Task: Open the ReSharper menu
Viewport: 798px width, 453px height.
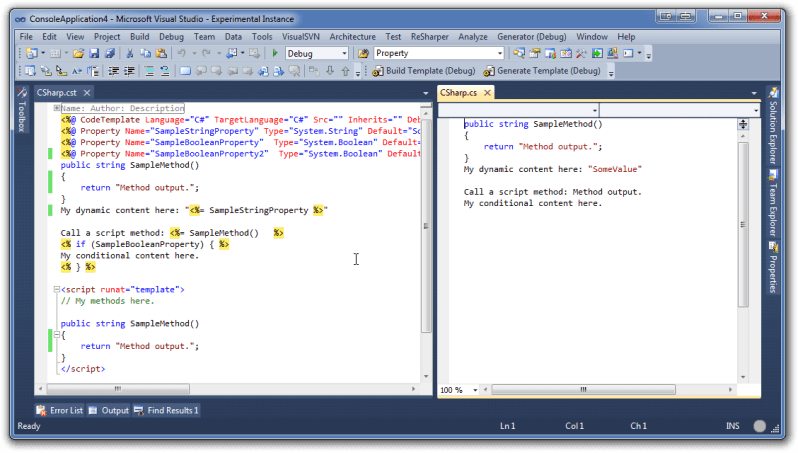Action: (430, 37)
